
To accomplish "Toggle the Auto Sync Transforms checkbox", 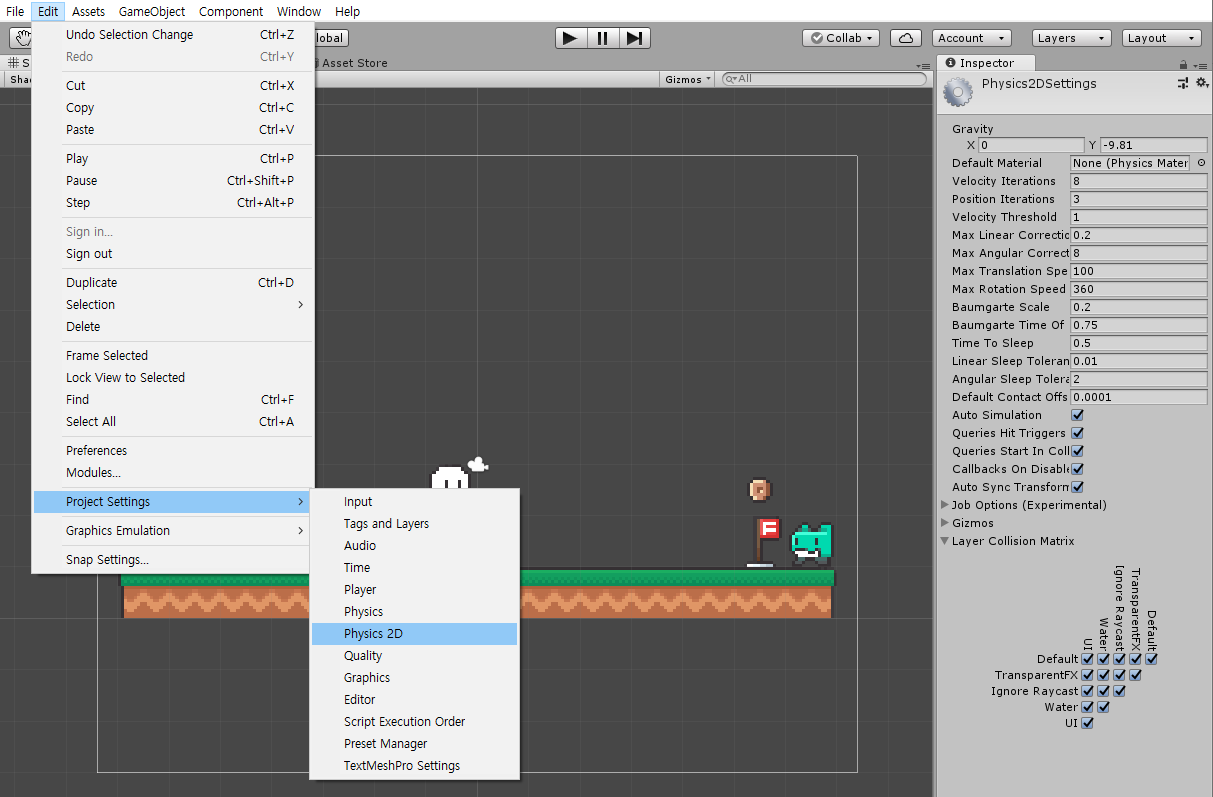I will (x=1078, y=487).
